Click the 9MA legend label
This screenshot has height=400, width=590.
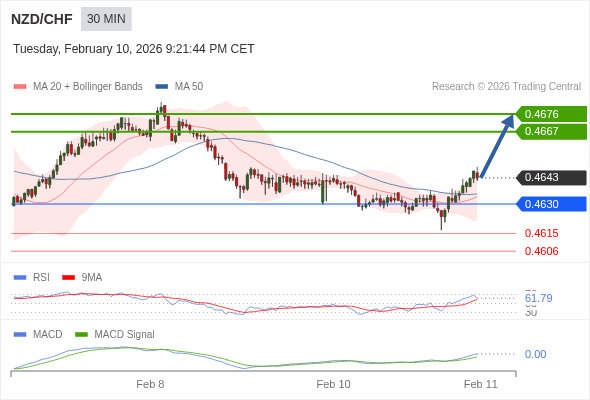click(92, 278)
